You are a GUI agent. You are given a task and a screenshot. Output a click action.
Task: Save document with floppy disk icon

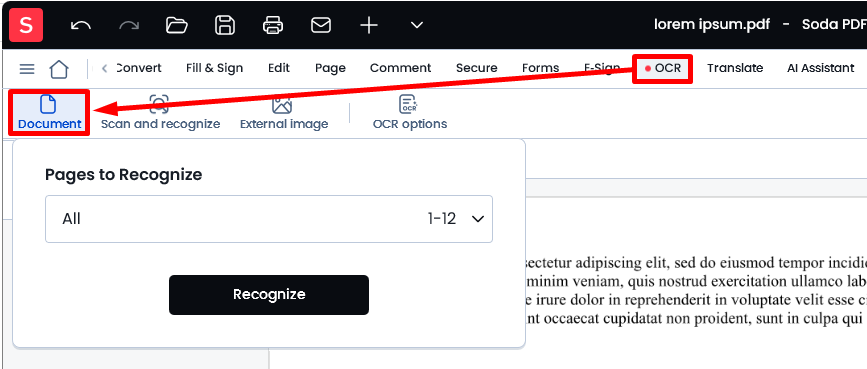pyautogui.click(x=225, y=25)
